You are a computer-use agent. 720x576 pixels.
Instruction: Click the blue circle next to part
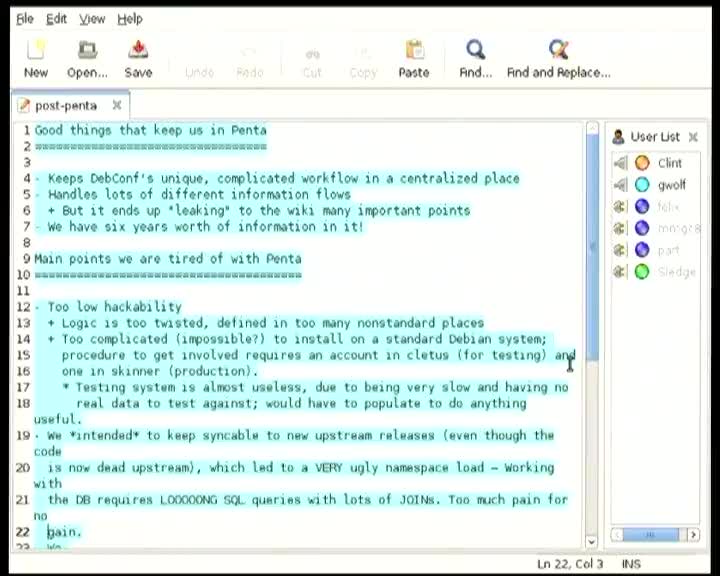click(642, 250)
